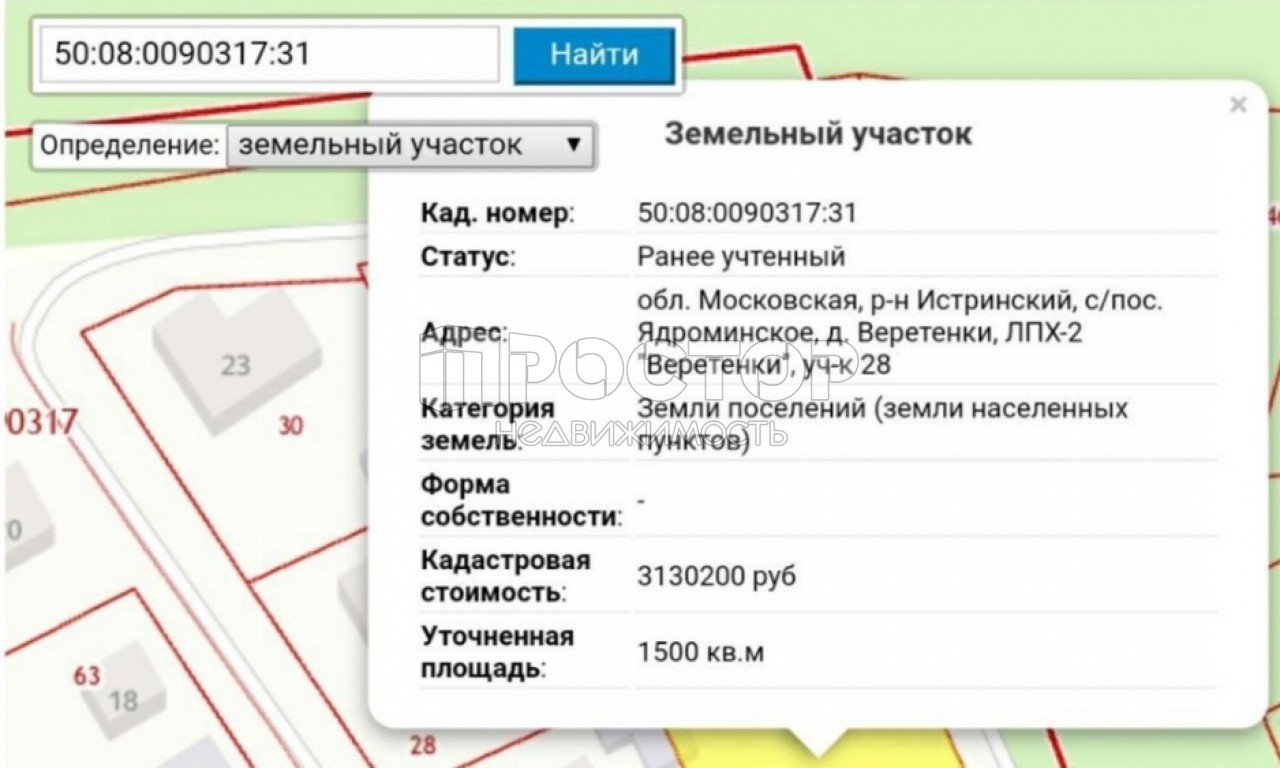Click the Статус field label
1280x768 pixels.
pyautogui.click(x=468, y=257)
